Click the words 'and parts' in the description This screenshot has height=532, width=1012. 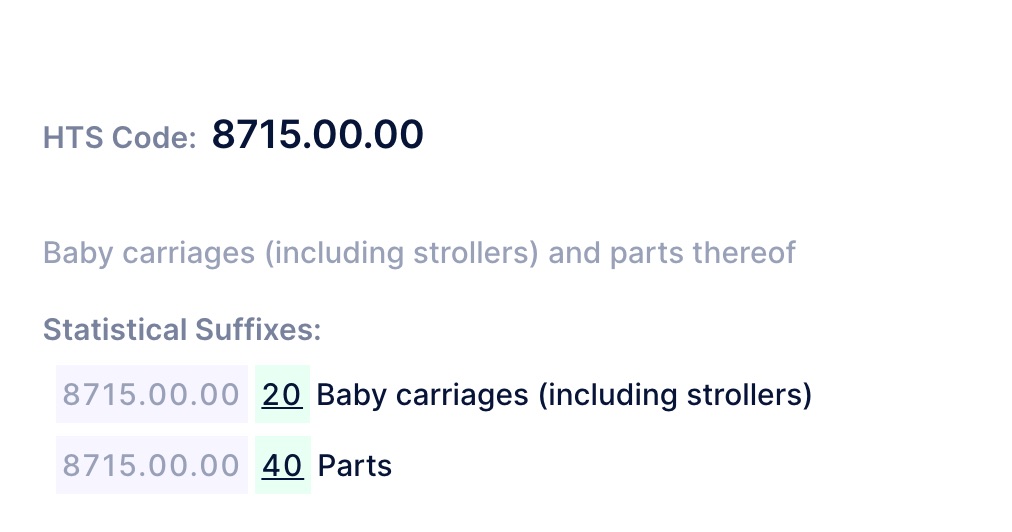(x=615, y=253)
